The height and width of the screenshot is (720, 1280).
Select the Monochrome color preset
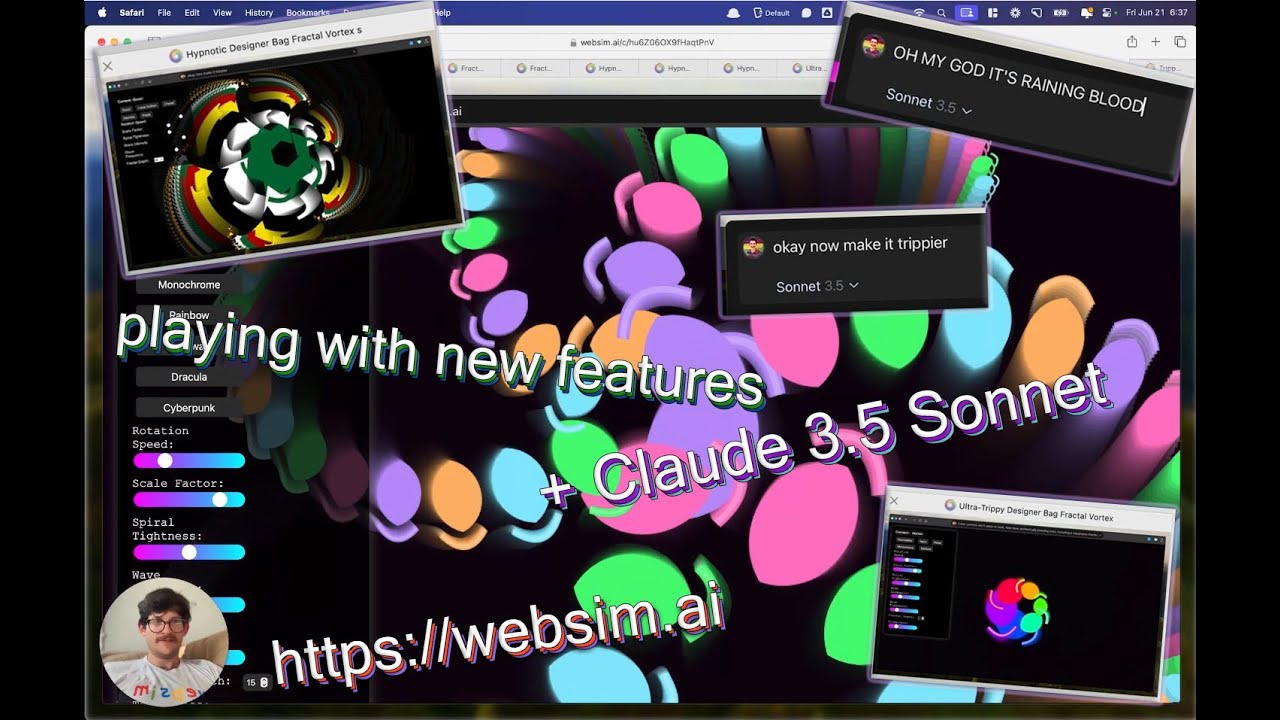189,285
